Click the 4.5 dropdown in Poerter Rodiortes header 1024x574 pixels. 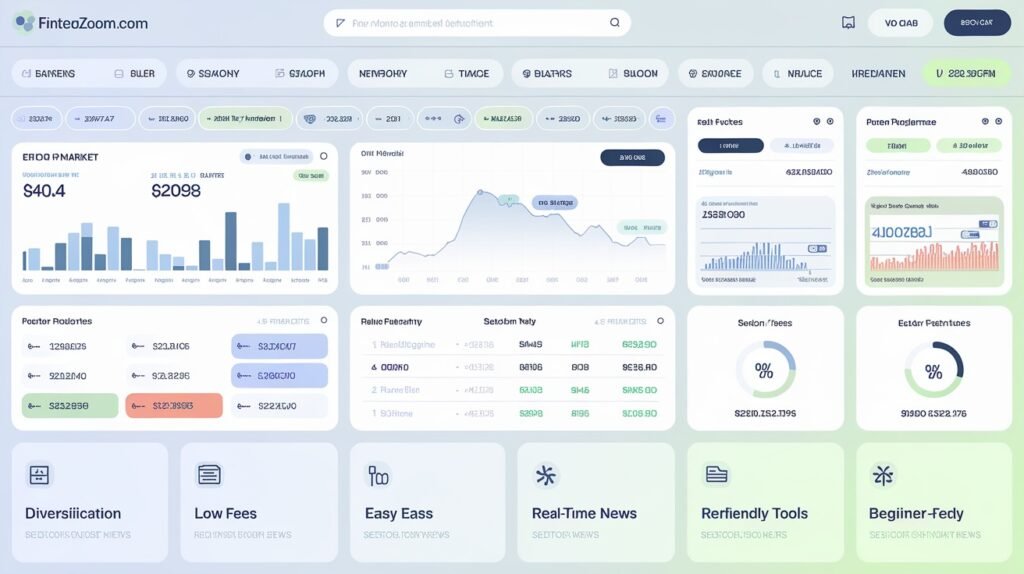(283, 321)
